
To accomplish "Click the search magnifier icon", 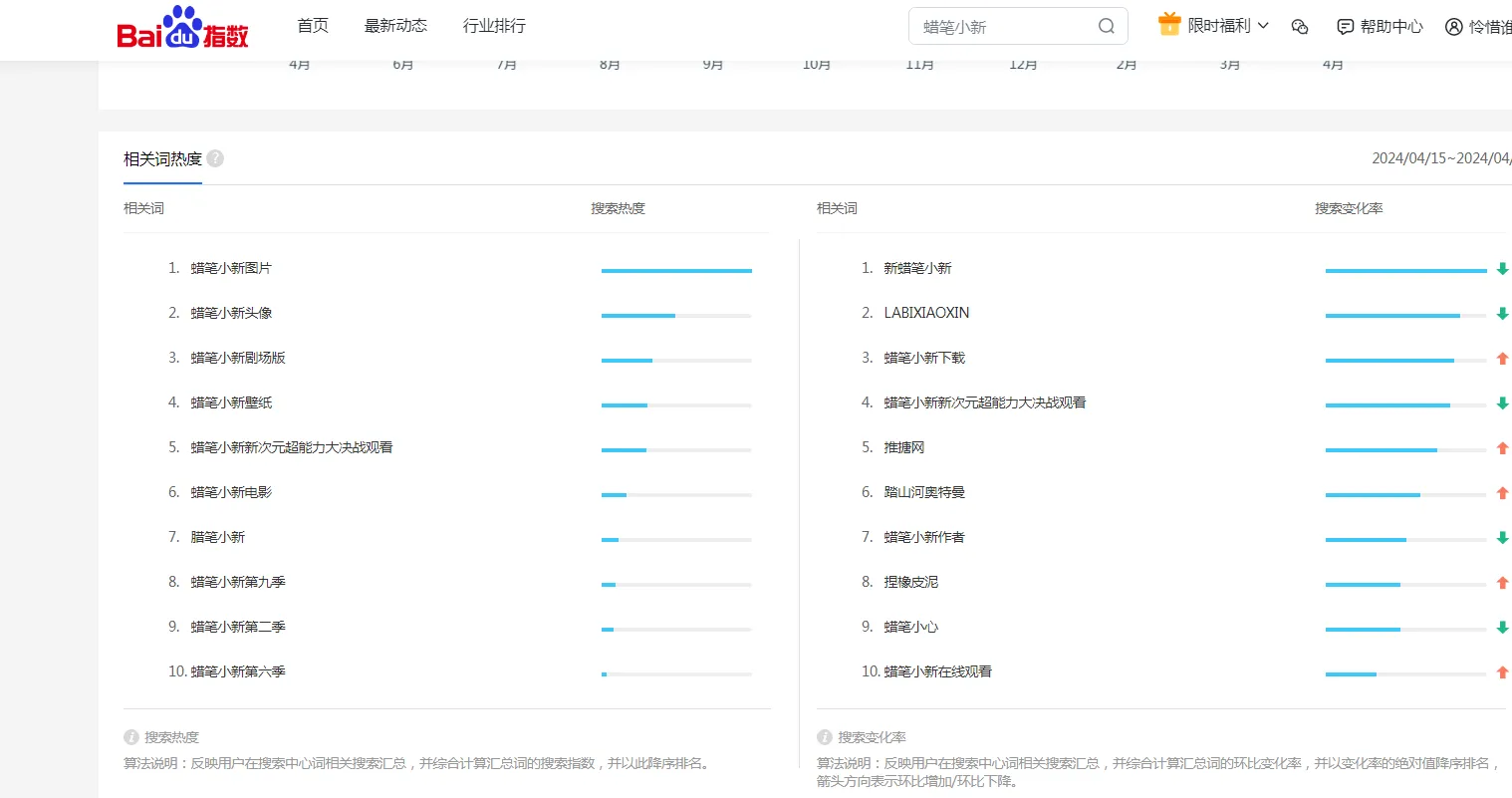I will pos(1107,27).
